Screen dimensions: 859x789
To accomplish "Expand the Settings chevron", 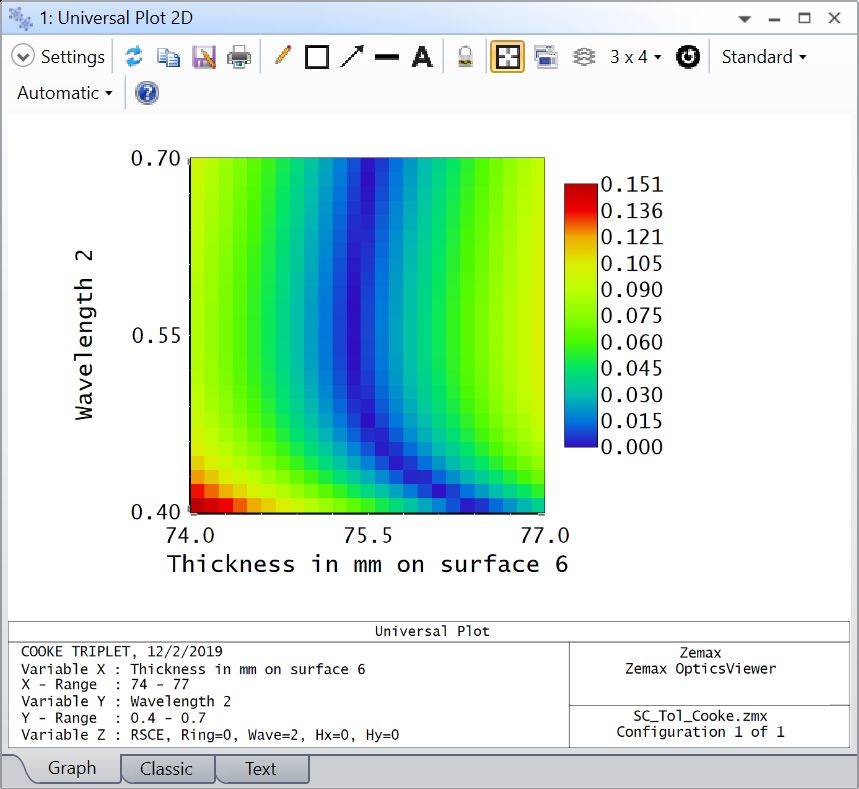I will coord(23,57).
